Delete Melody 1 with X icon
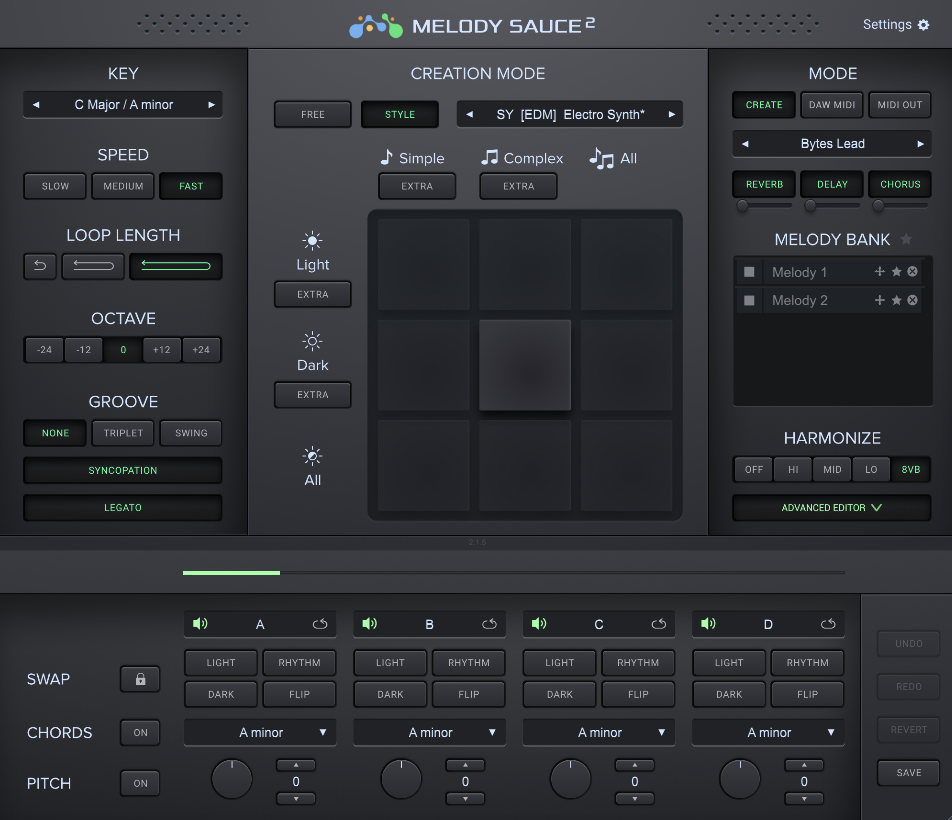This screenshot has width=952, height=820. tap(913, 272)
